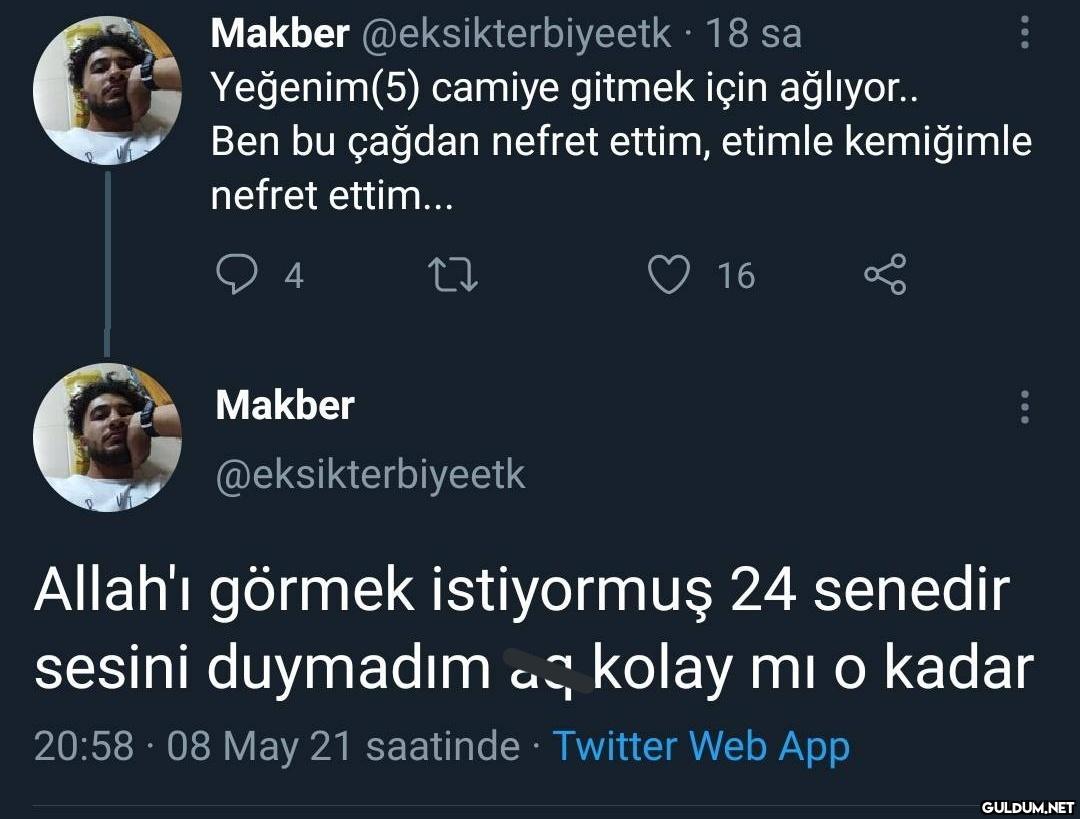
Task: Click the "18 sa" timestamp
Action: [754, 35]
